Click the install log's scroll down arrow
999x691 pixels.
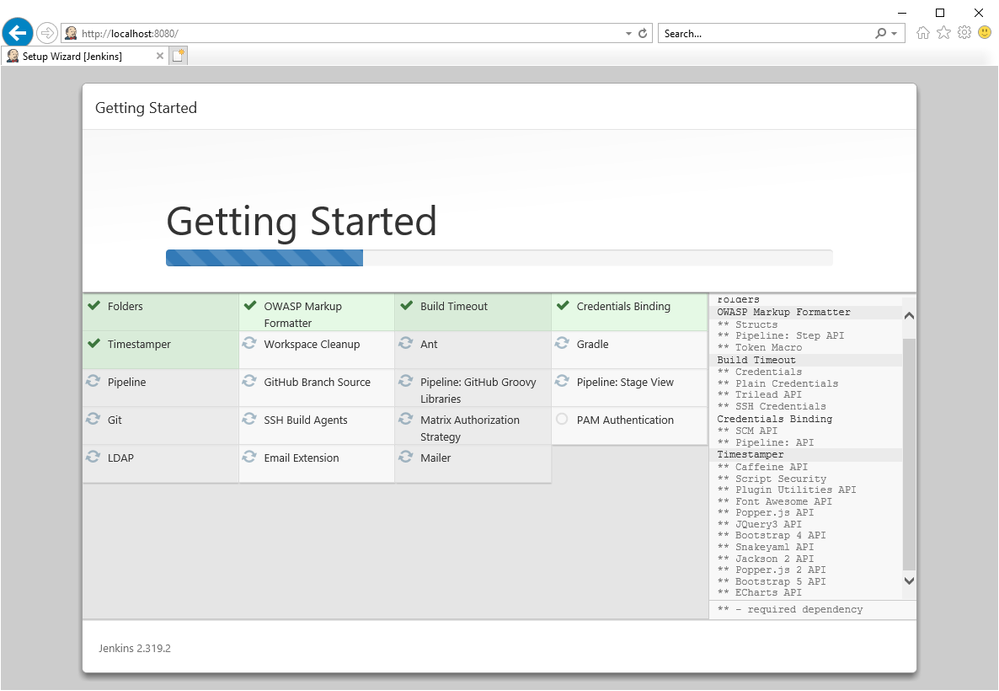click(x=909, y=580)
